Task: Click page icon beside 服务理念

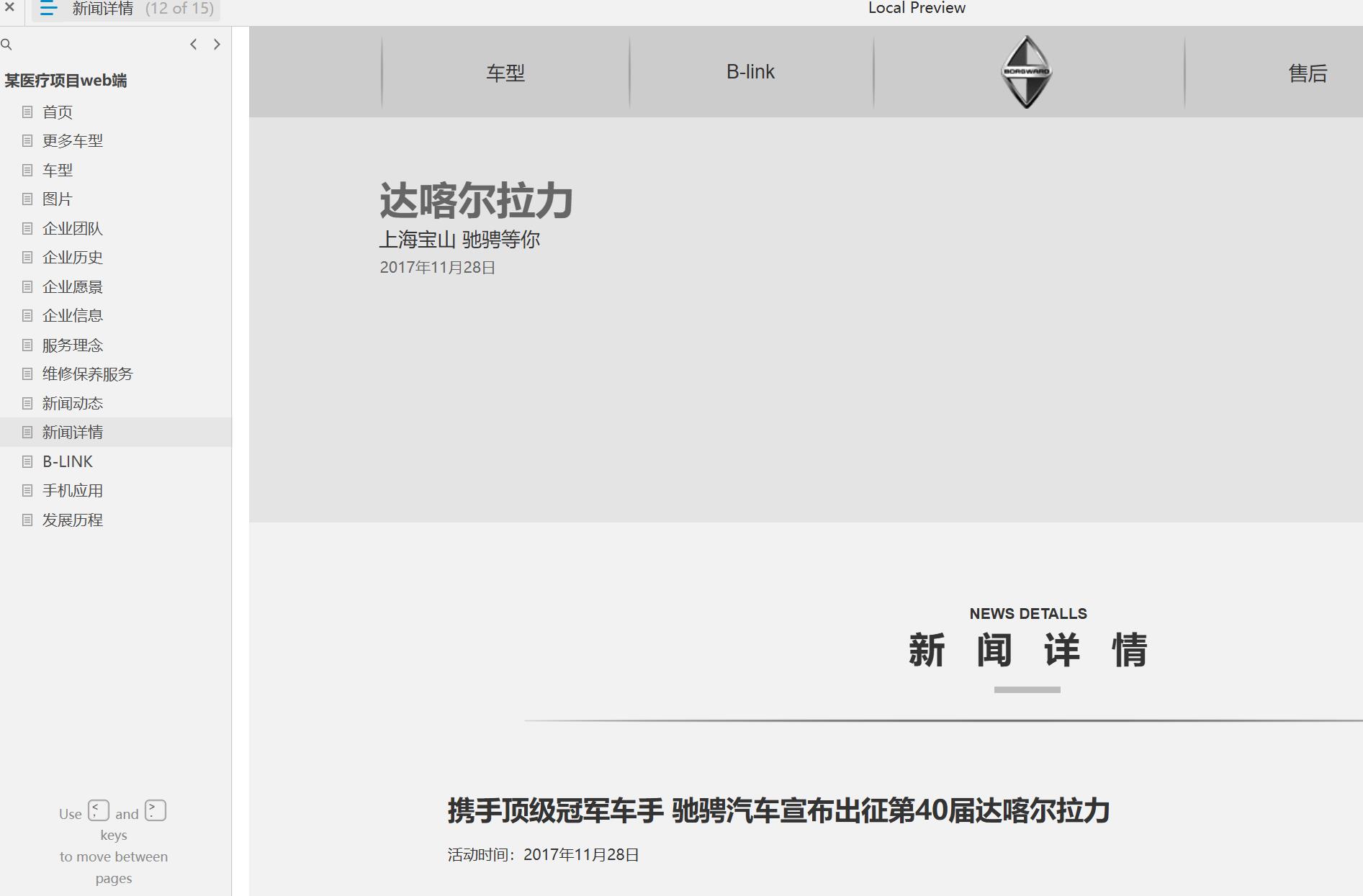Action: 27,345
